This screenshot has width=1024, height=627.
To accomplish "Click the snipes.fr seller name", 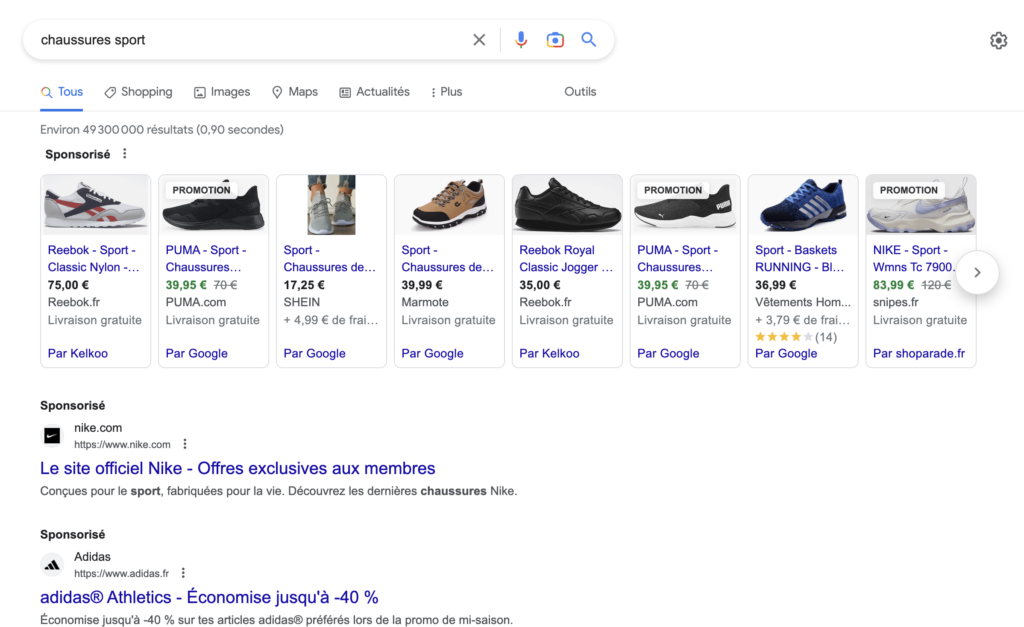I will [x=896, y=302].
